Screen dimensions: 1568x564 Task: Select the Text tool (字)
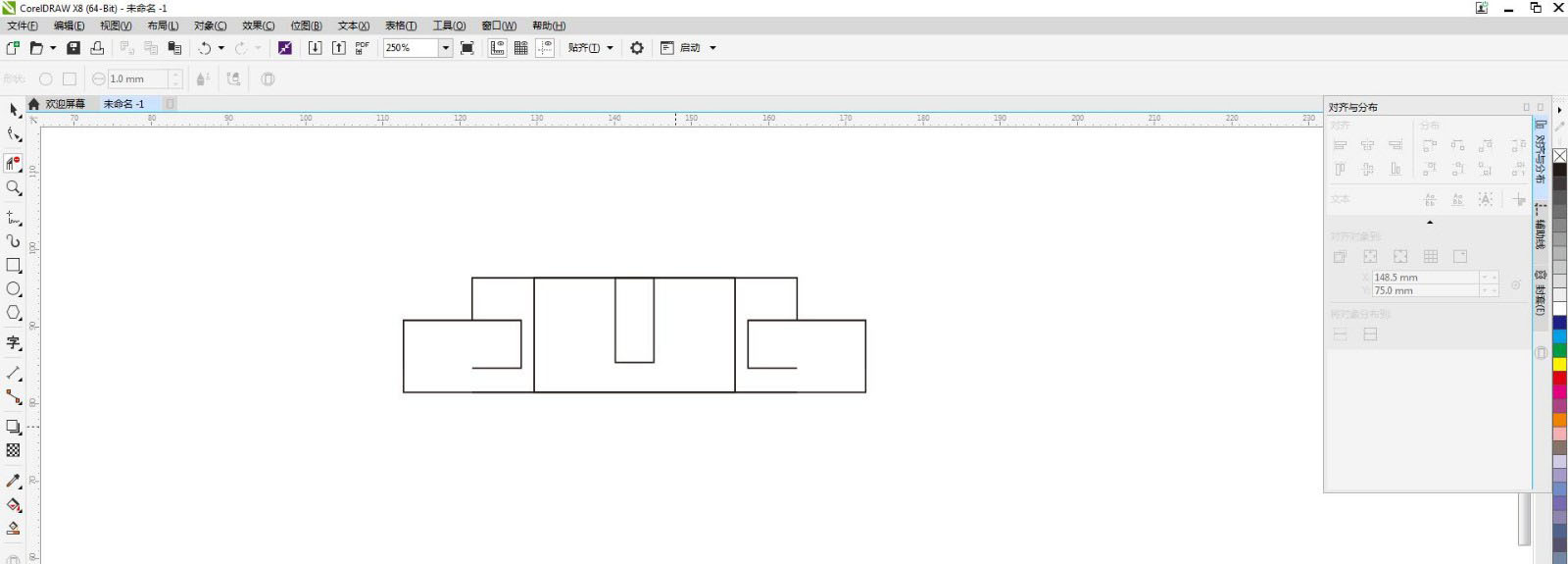14,342
